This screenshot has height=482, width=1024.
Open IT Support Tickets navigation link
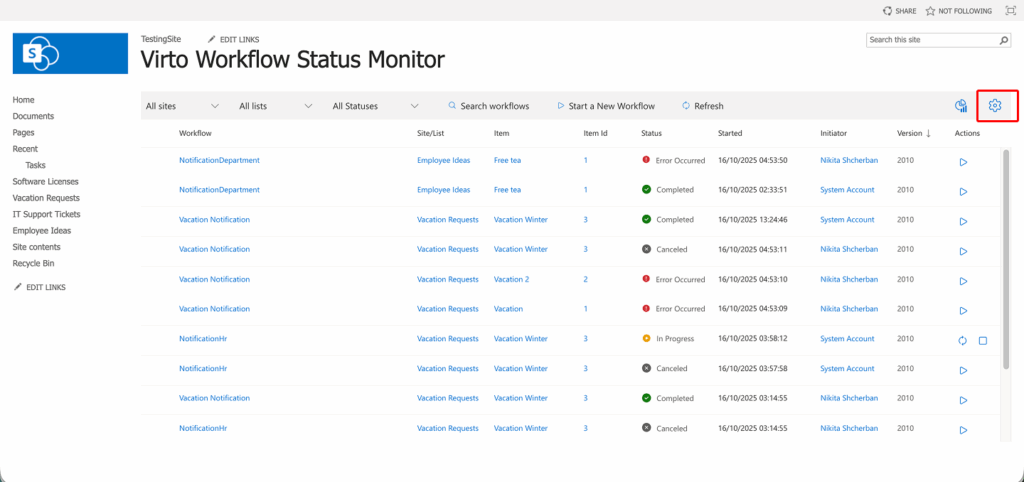tap(46, 214)
